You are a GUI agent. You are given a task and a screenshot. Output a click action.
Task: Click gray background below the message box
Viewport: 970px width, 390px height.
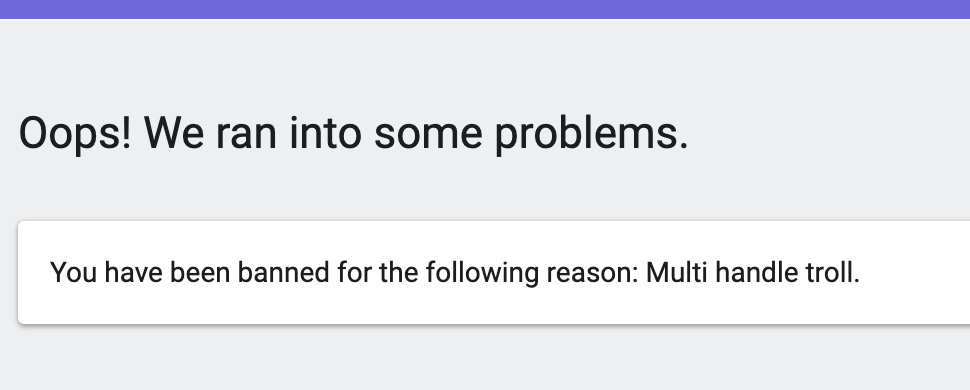pyautogui.click(x=485, y=359)
